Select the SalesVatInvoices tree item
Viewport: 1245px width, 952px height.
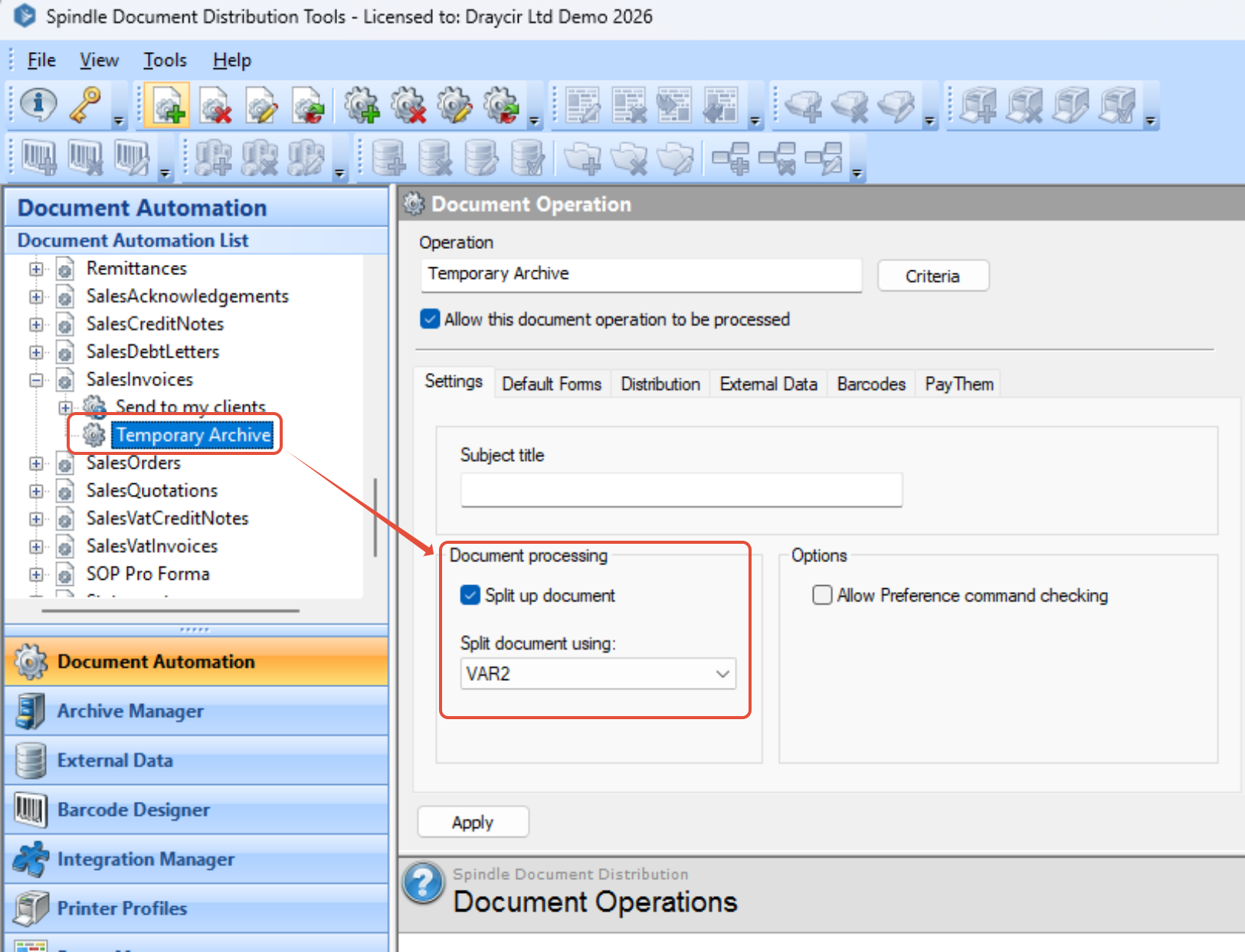pos(152,546)
